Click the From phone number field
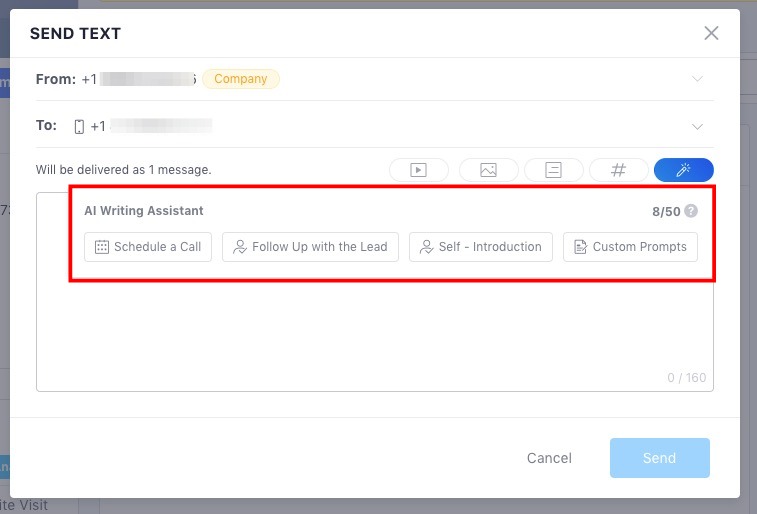The width and height of the screenshot is (757, 514). (x=139, y=79)
